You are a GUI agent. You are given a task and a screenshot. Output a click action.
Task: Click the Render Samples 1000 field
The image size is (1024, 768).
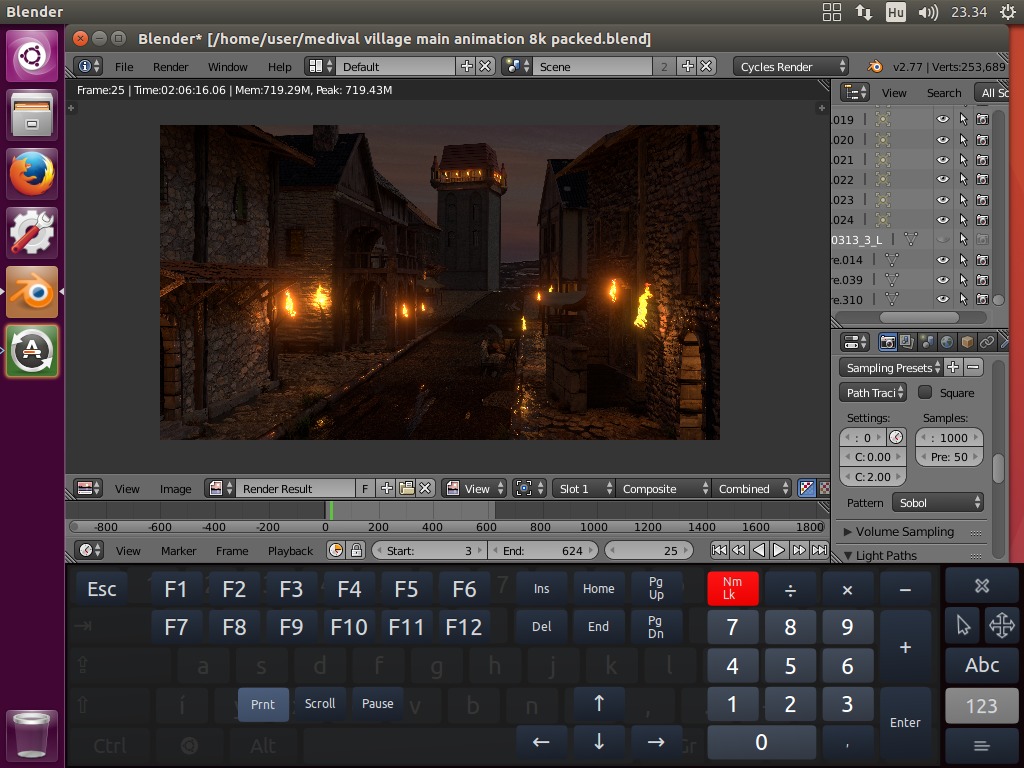coord(951,438)
